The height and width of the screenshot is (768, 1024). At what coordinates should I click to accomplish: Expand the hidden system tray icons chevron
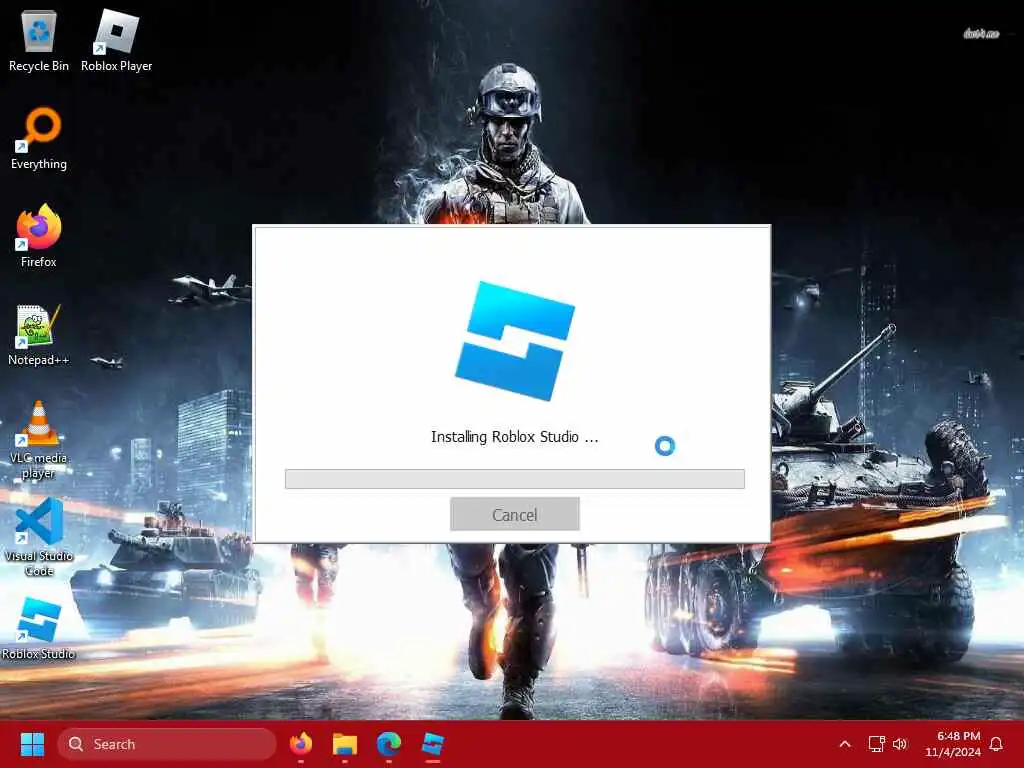[x=844, y=744]
